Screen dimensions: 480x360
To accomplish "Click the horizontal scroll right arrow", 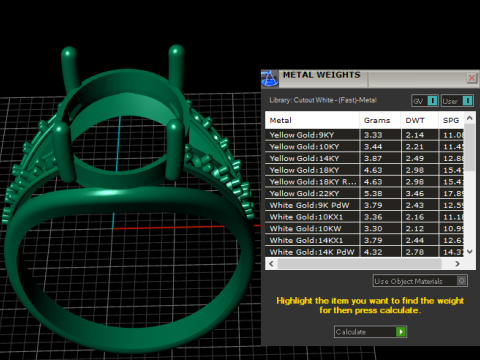I will pyautogui.click(x=457, y=264).
